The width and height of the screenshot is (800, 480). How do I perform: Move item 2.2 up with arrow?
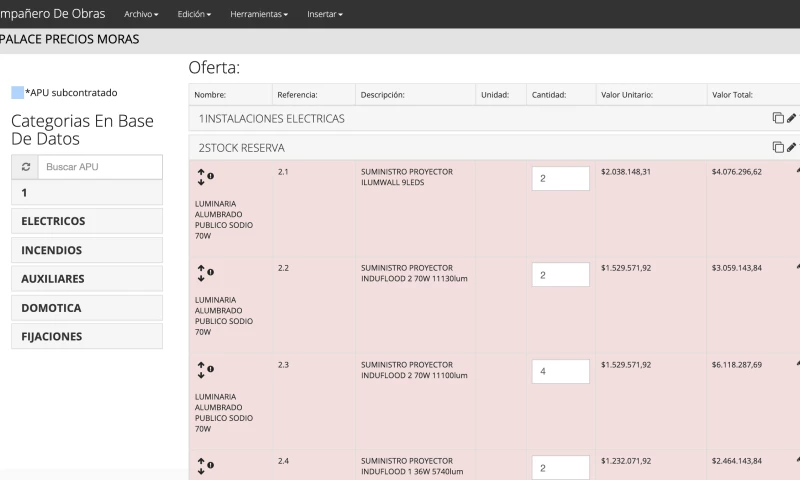coord(201,268)
